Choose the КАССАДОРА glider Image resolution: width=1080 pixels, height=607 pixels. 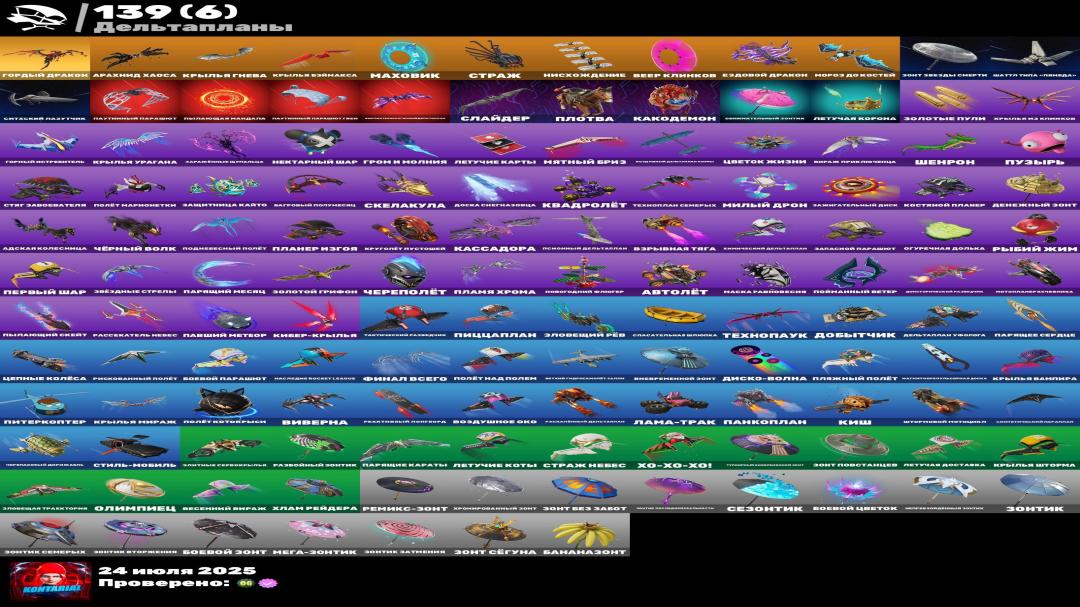click(495, 232)
